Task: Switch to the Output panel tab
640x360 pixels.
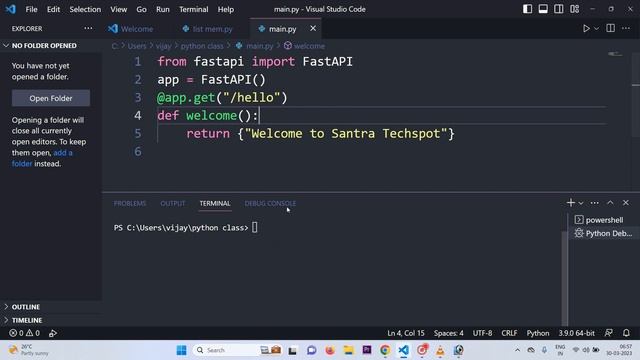Action: click(173, 203)
